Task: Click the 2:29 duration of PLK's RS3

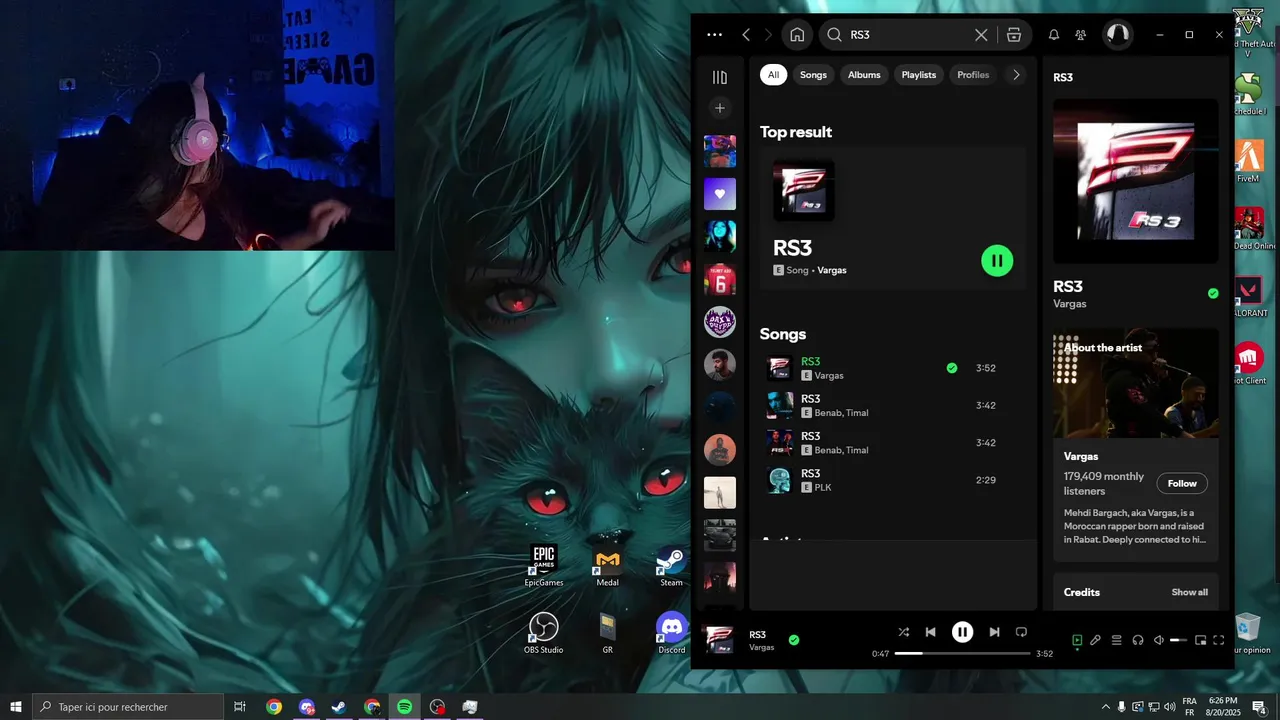Action: point(986,480)
